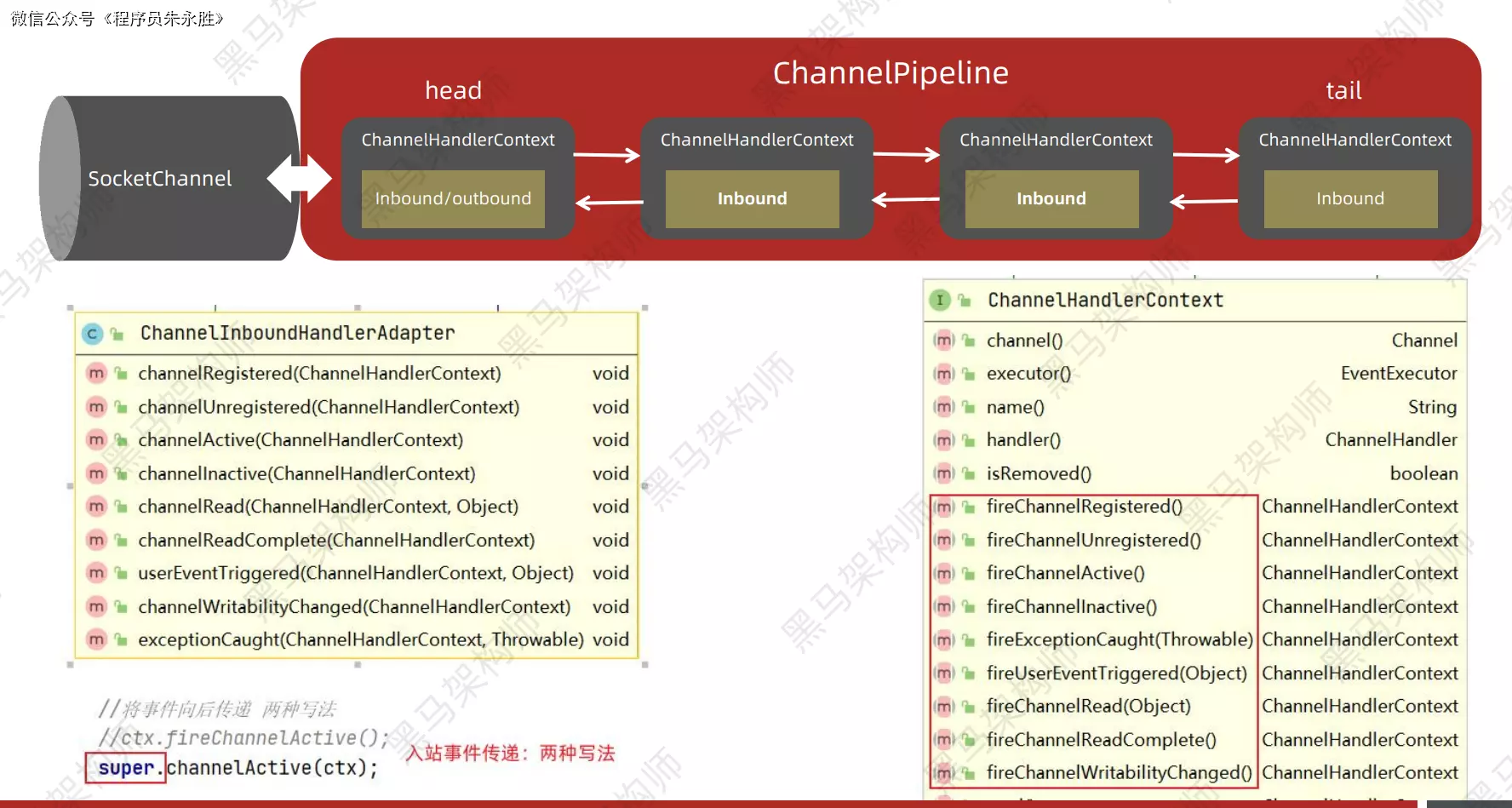Image resolution: width=1512 pixels, height=808 pixels.
Task: Click the method icon next to fireChannelActive()
Action: 943,574
